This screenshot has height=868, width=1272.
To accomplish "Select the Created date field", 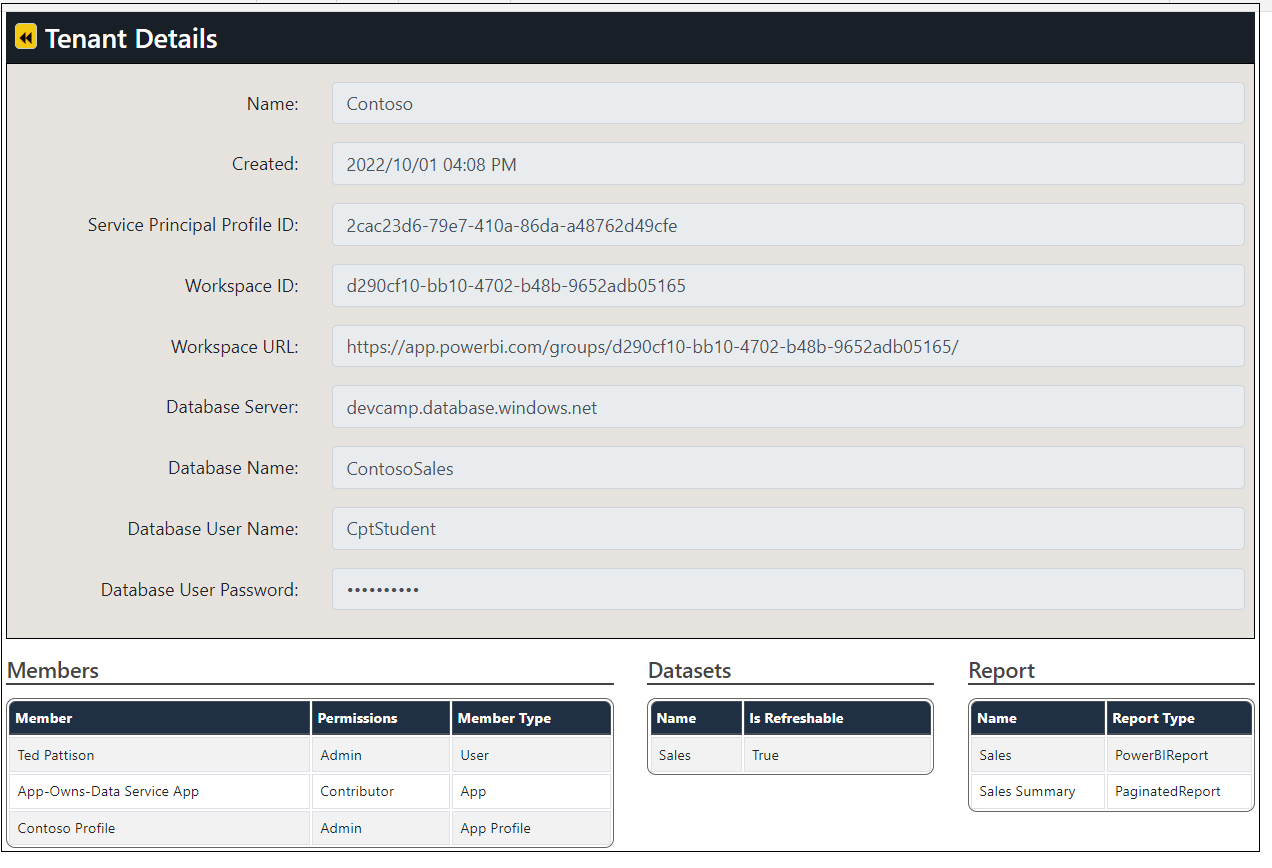I will (788, 164).
